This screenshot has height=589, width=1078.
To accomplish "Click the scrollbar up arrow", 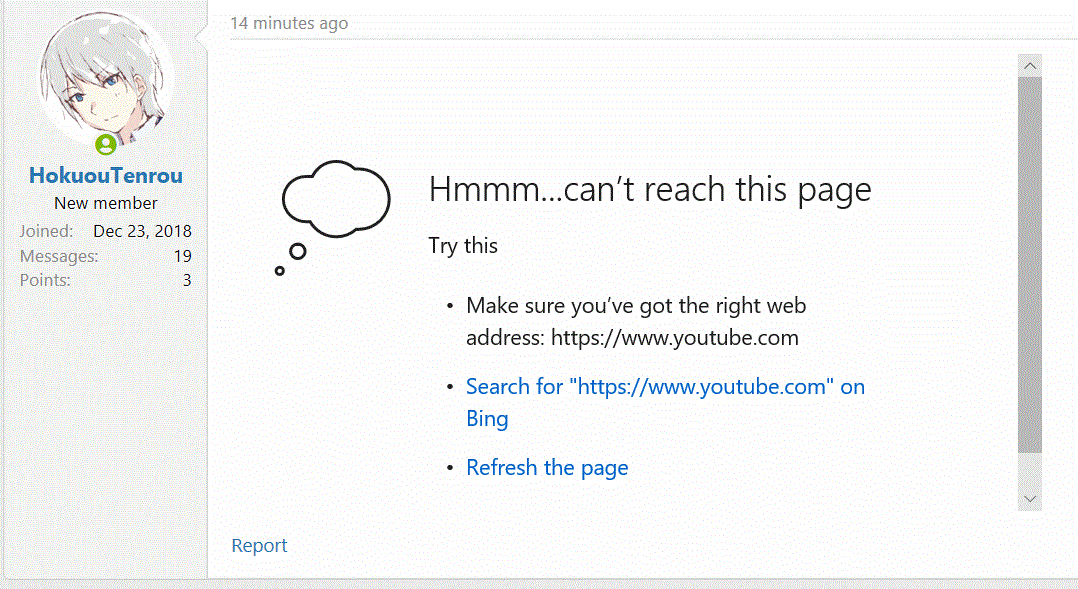I will coord(1029,66).
